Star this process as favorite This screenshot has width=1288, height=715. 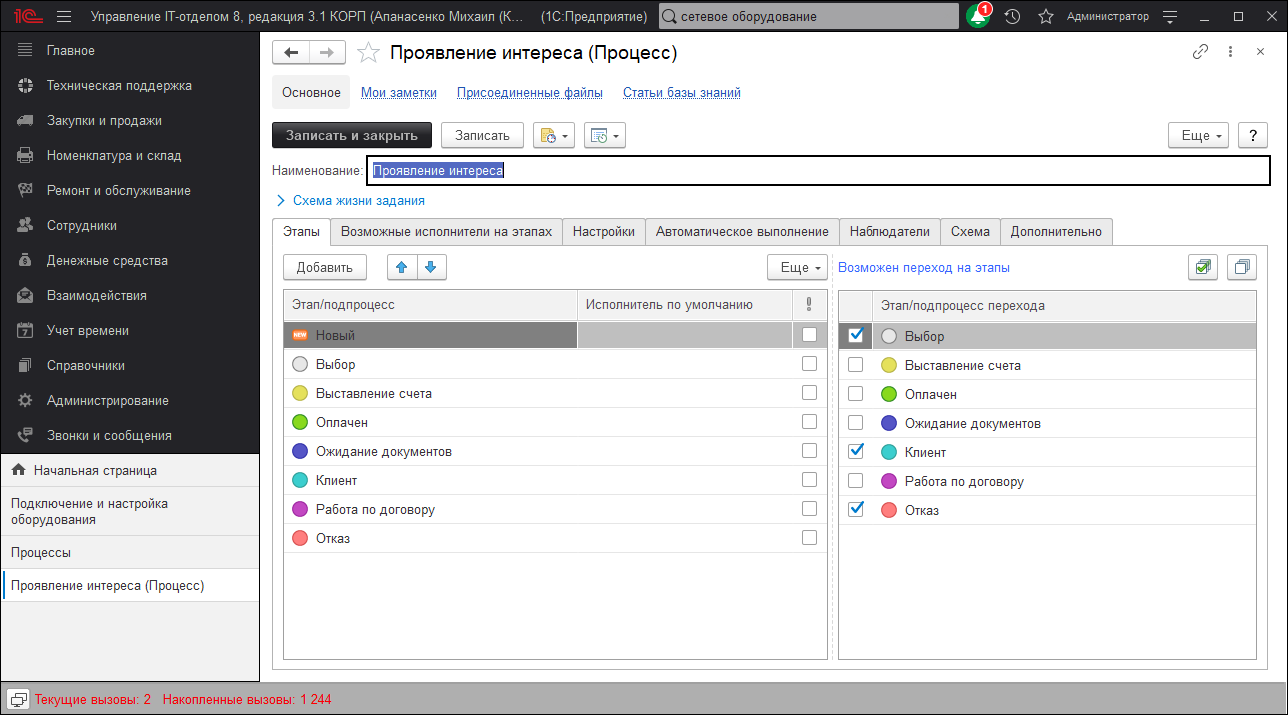coord(368,53)
